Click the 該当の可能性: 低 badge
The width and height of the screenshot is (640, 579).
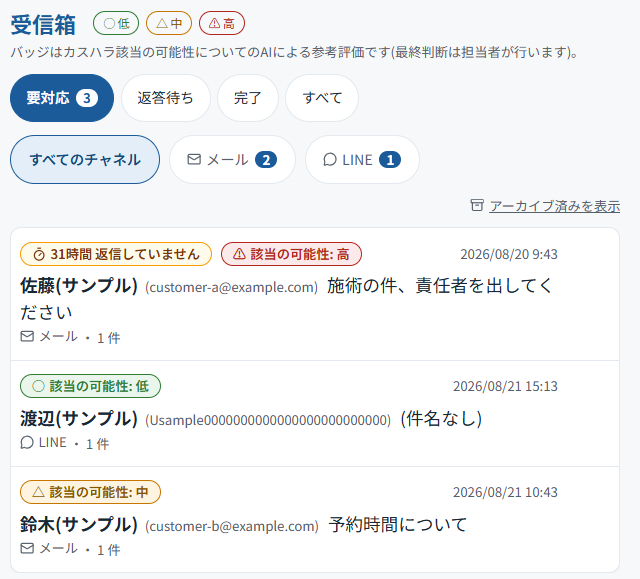coord(91,386)
